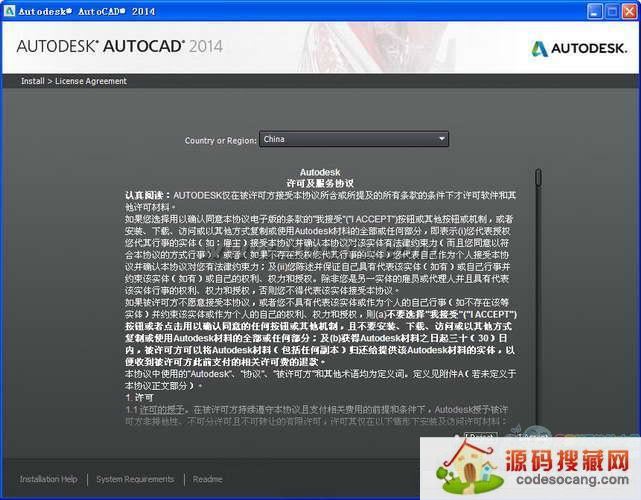Select the I Reject radio button
Image resolution: width=641 pixels, height=500 pixels.
pyautogui.click(x=459, y=436)
